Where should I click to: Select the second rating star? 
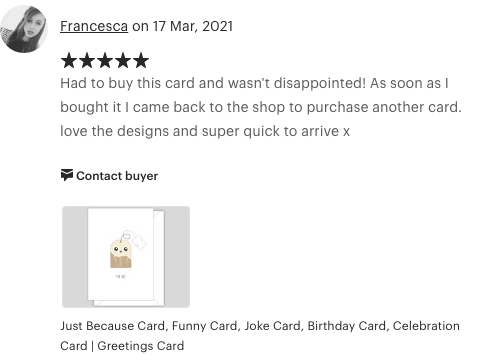click(x=87, y=61)
